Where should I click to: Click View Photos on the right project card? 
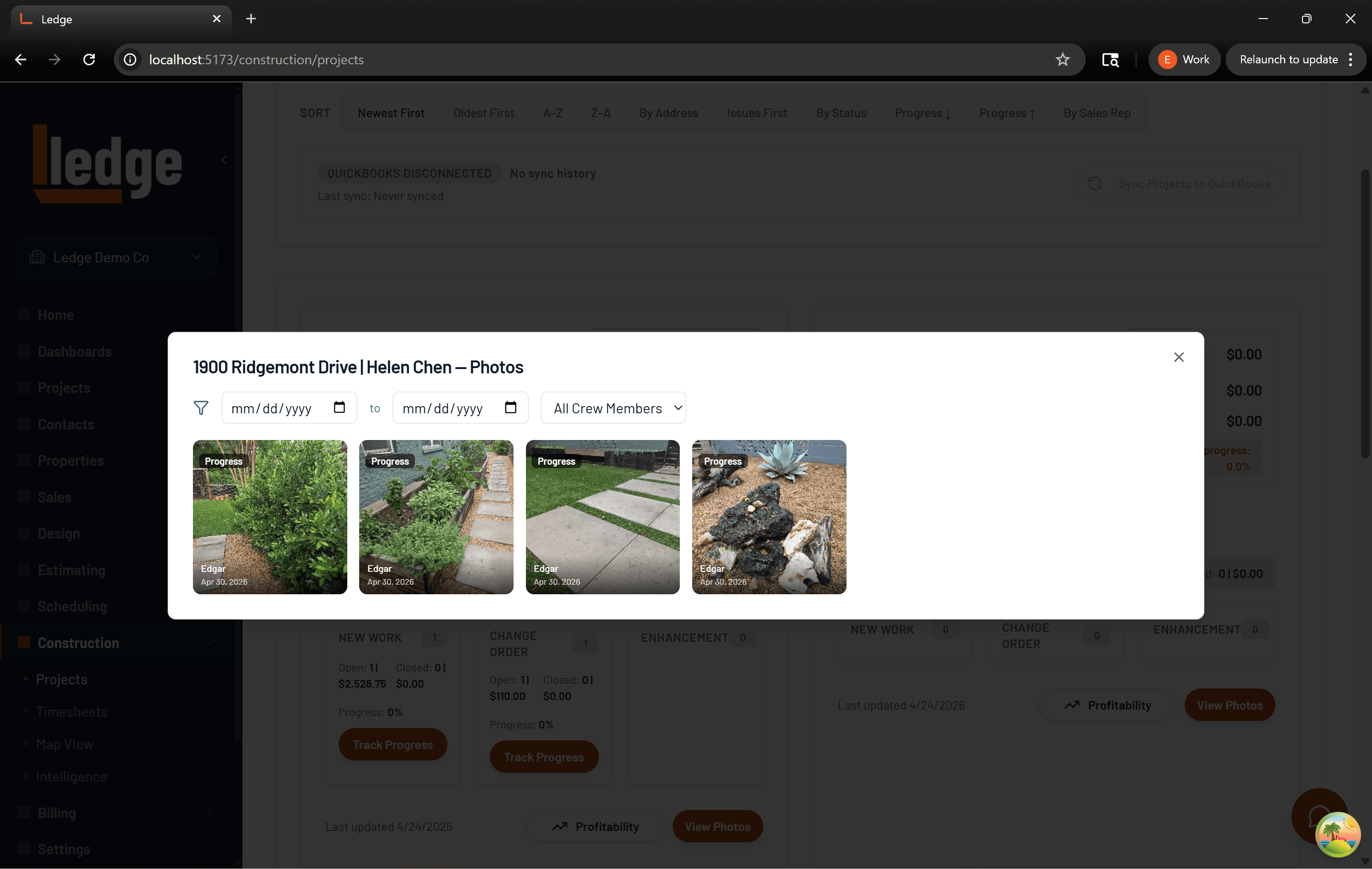tap(1230, 705)
